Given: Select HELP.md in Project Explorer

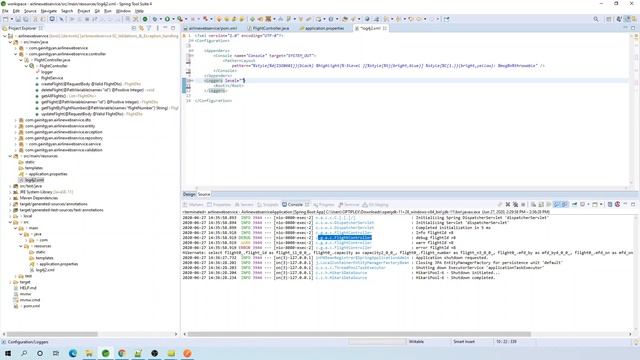Looking at the screenshot, I should point(28,288).
